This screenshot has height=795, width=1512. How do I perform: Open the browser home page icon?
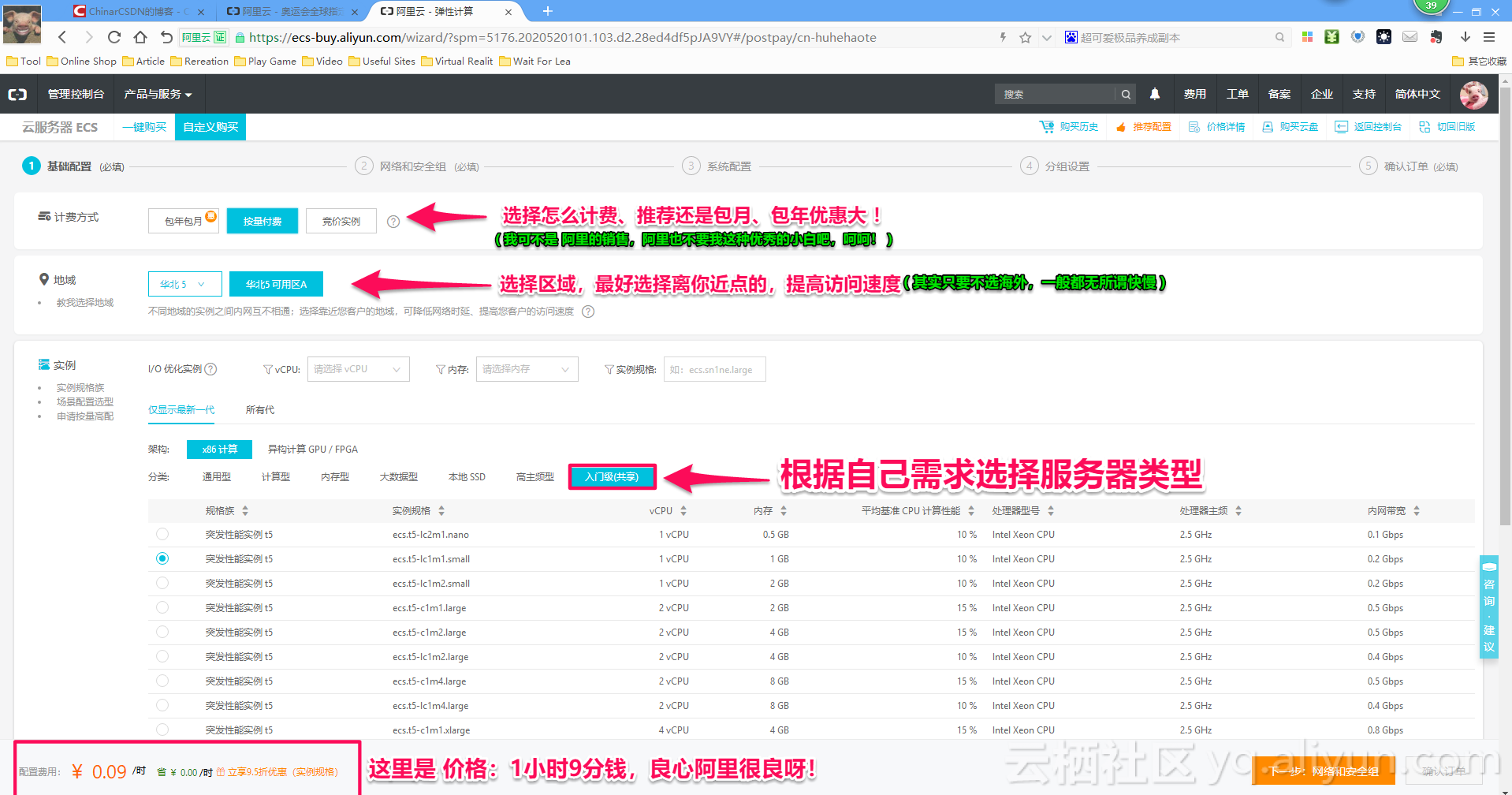point(140,37)
